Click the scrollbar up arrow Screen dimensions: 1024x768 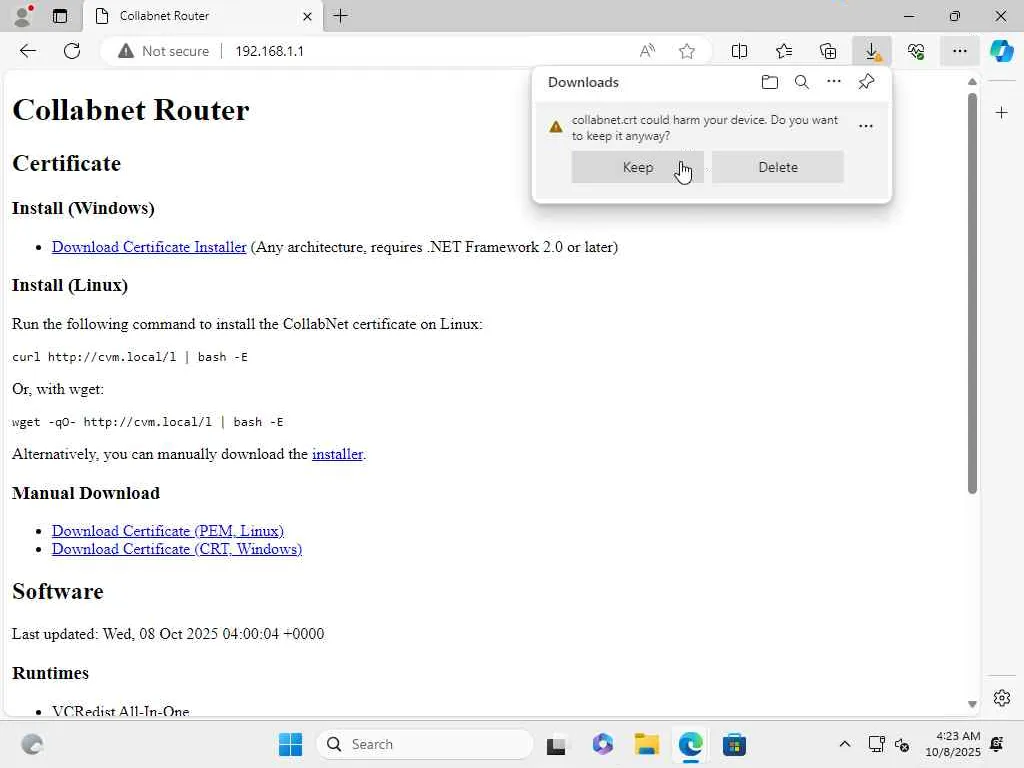pos(972,82)
